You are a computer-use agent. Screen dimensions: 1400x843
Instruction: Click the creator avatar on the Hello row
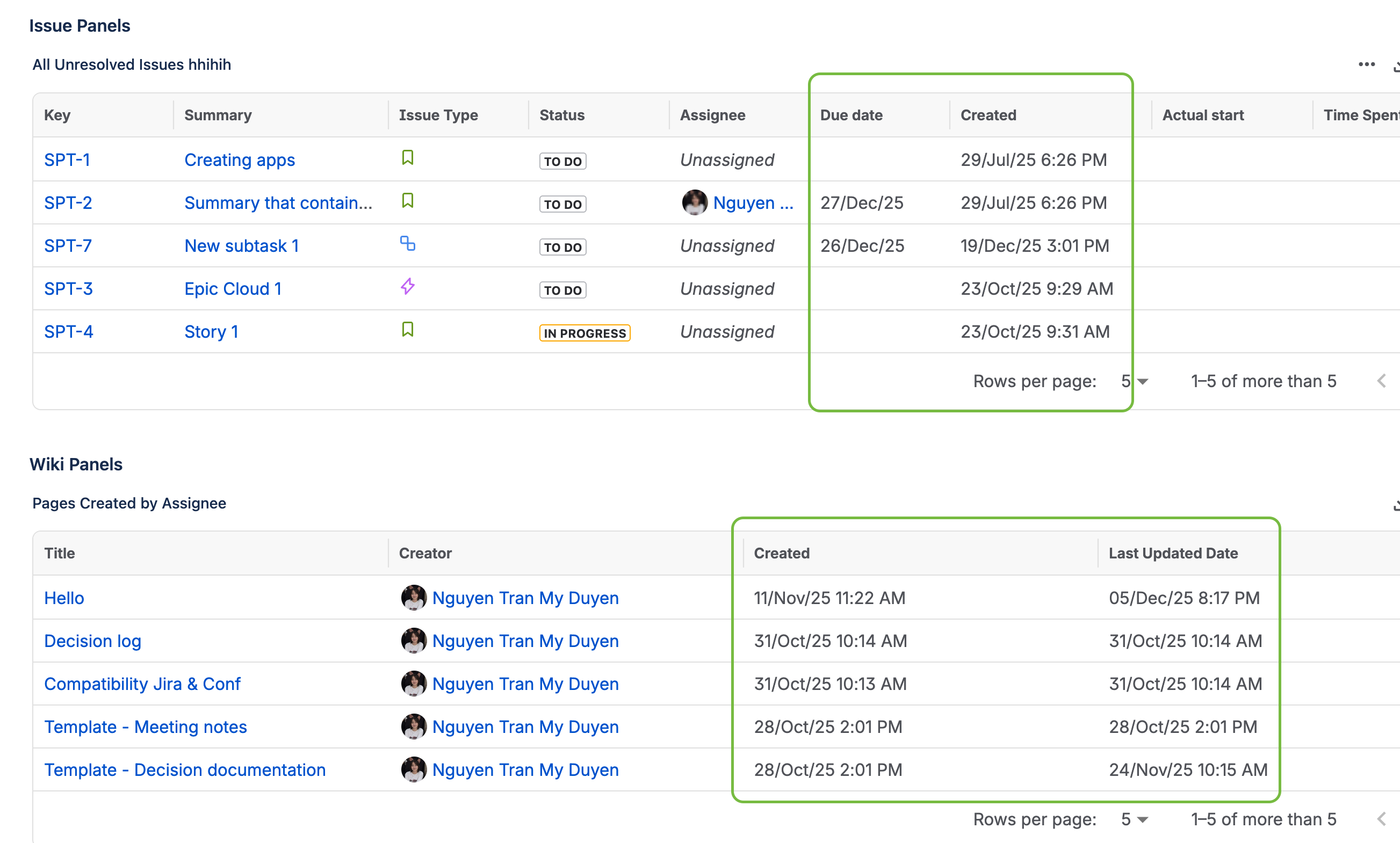[x=414, y=598]
